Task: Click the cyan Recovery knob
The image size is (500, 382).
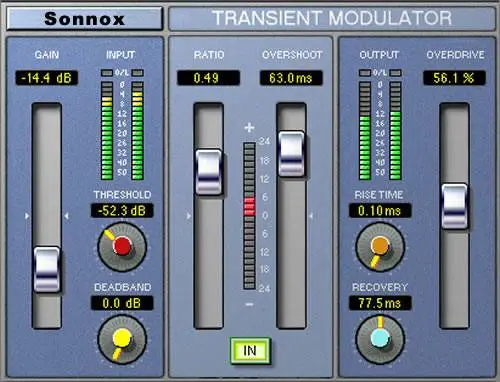Action: tap(380, 340)
